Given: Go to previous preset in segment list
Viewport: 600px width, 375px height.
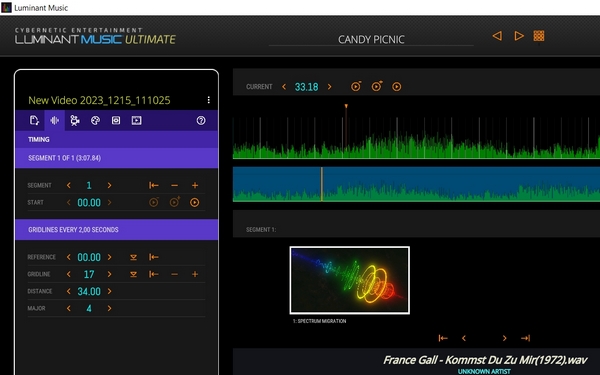Looking at the screenshot, I should [x=464, y=338].
